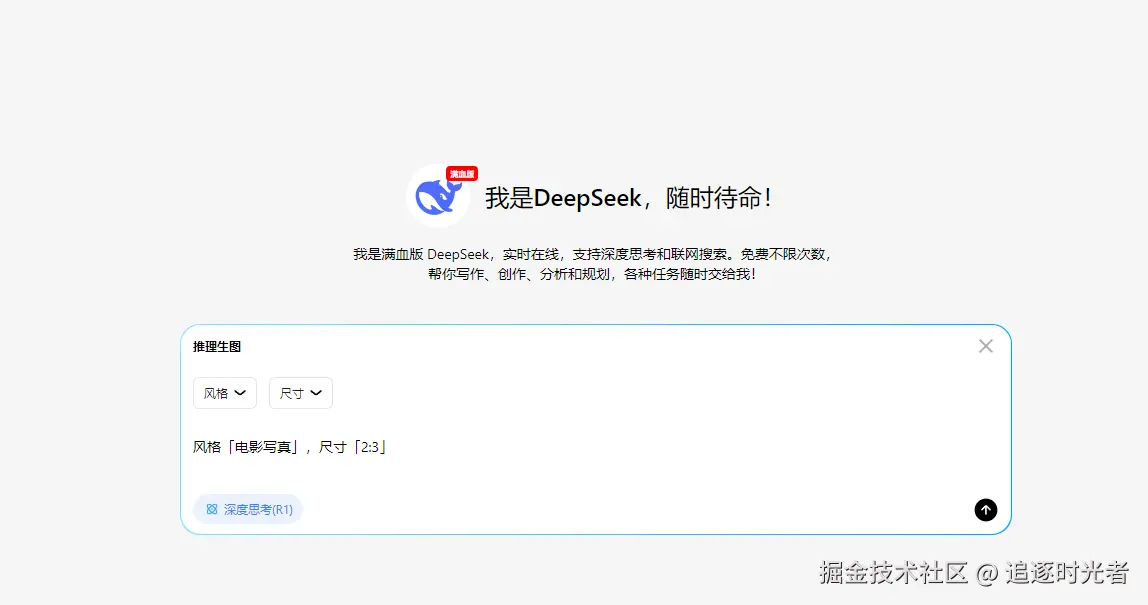
Task: Click the 推理生图 panel title
Action: 217,346
